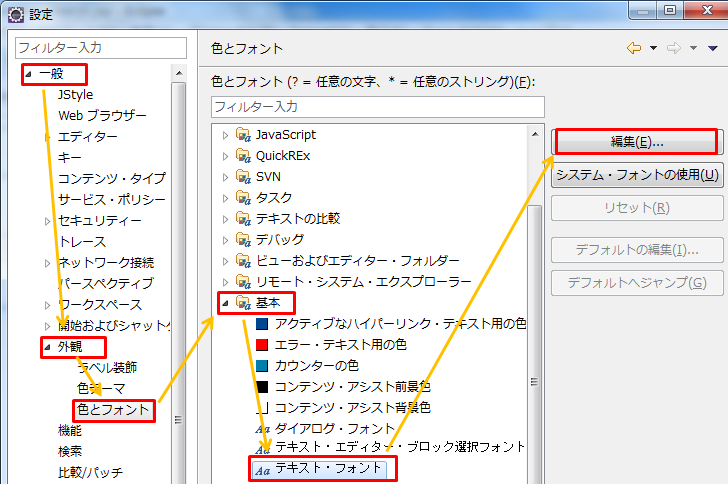Select 機能 in the preferences tree
This screenshot has height=484, width=728.
[70, 431]
